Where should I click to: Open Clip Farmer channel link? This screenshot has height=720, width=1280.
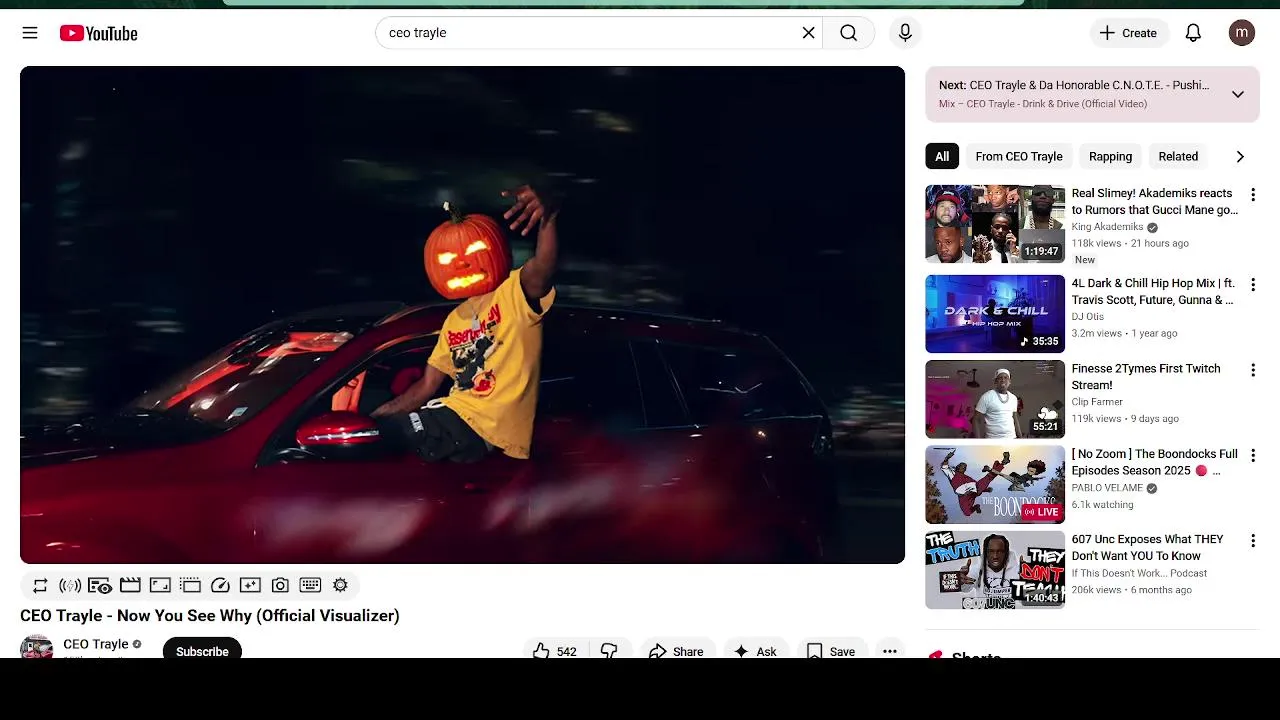(1097, 402)
